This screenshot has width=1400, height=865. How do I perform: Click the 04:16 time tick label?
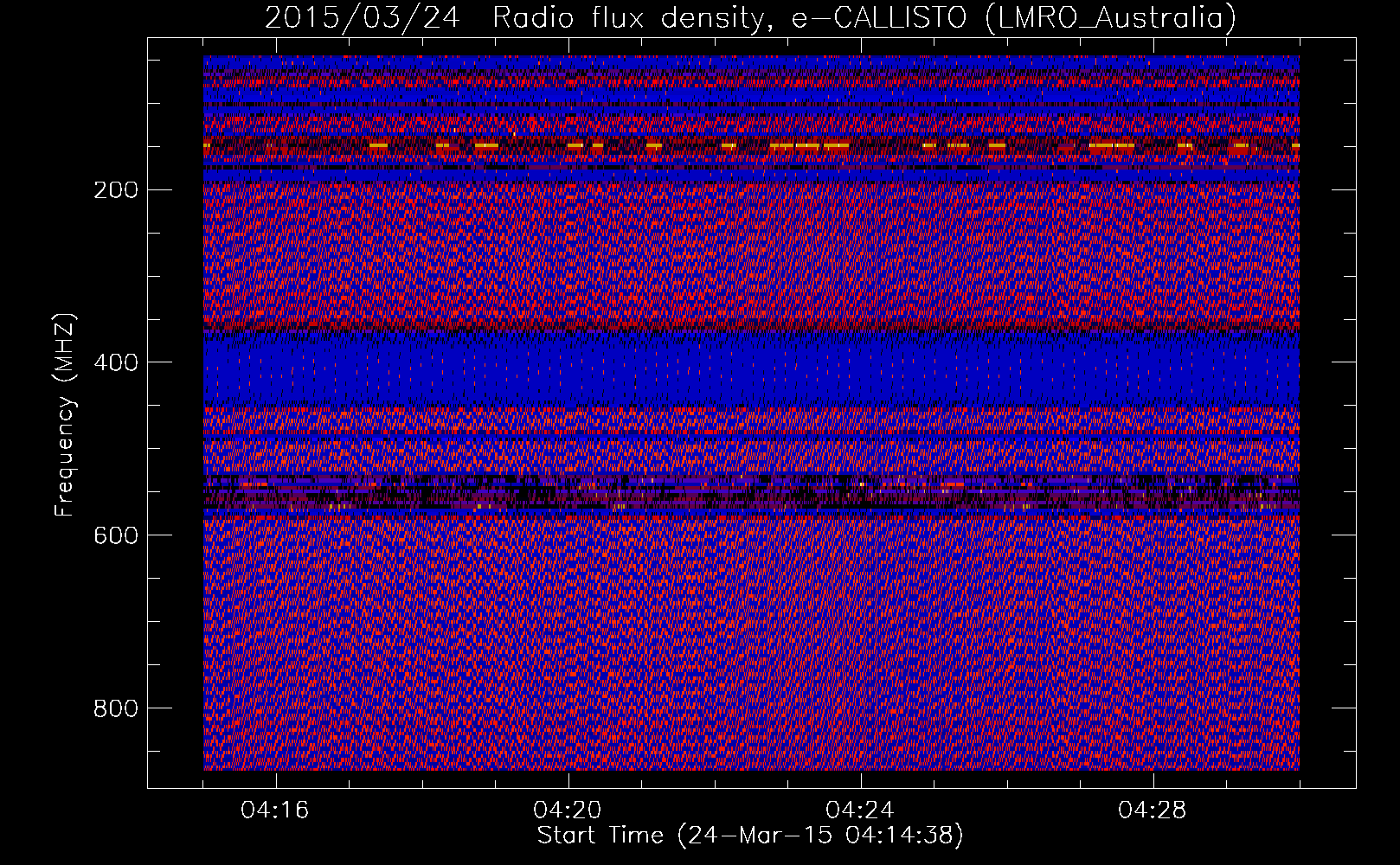click(x=275, y=811)
